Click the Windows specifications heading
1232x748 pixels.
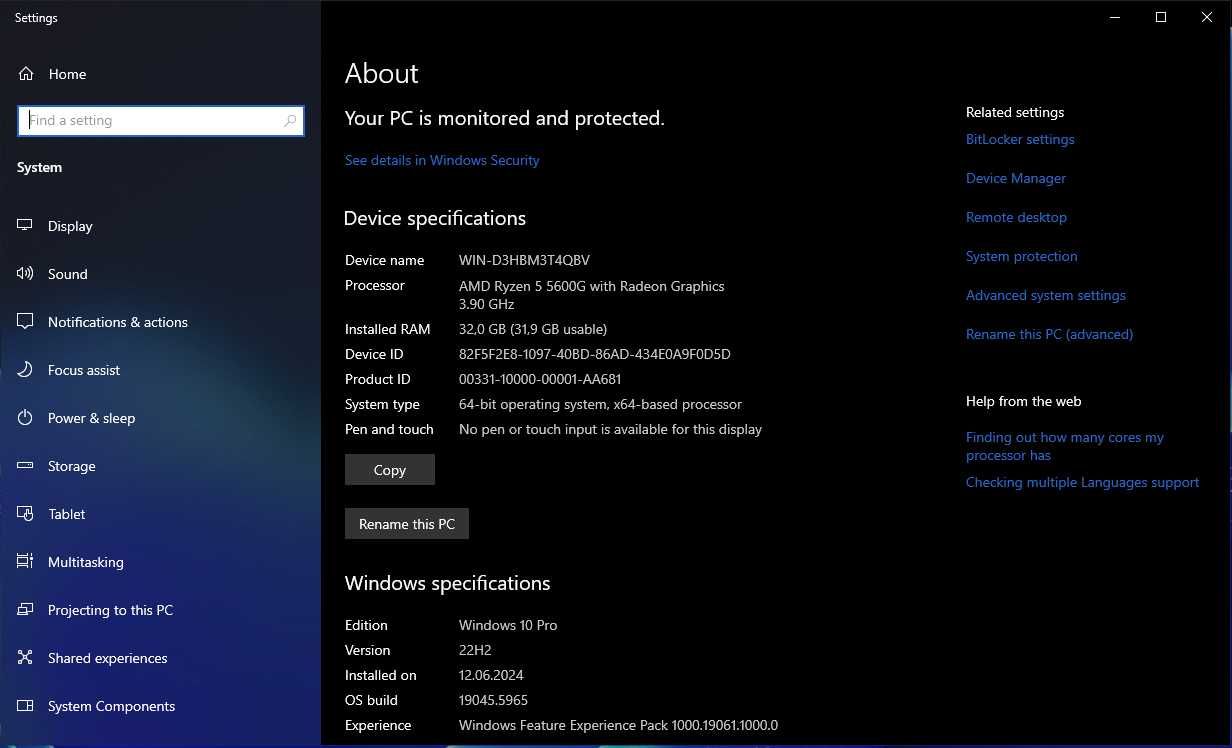pos(448,583)
